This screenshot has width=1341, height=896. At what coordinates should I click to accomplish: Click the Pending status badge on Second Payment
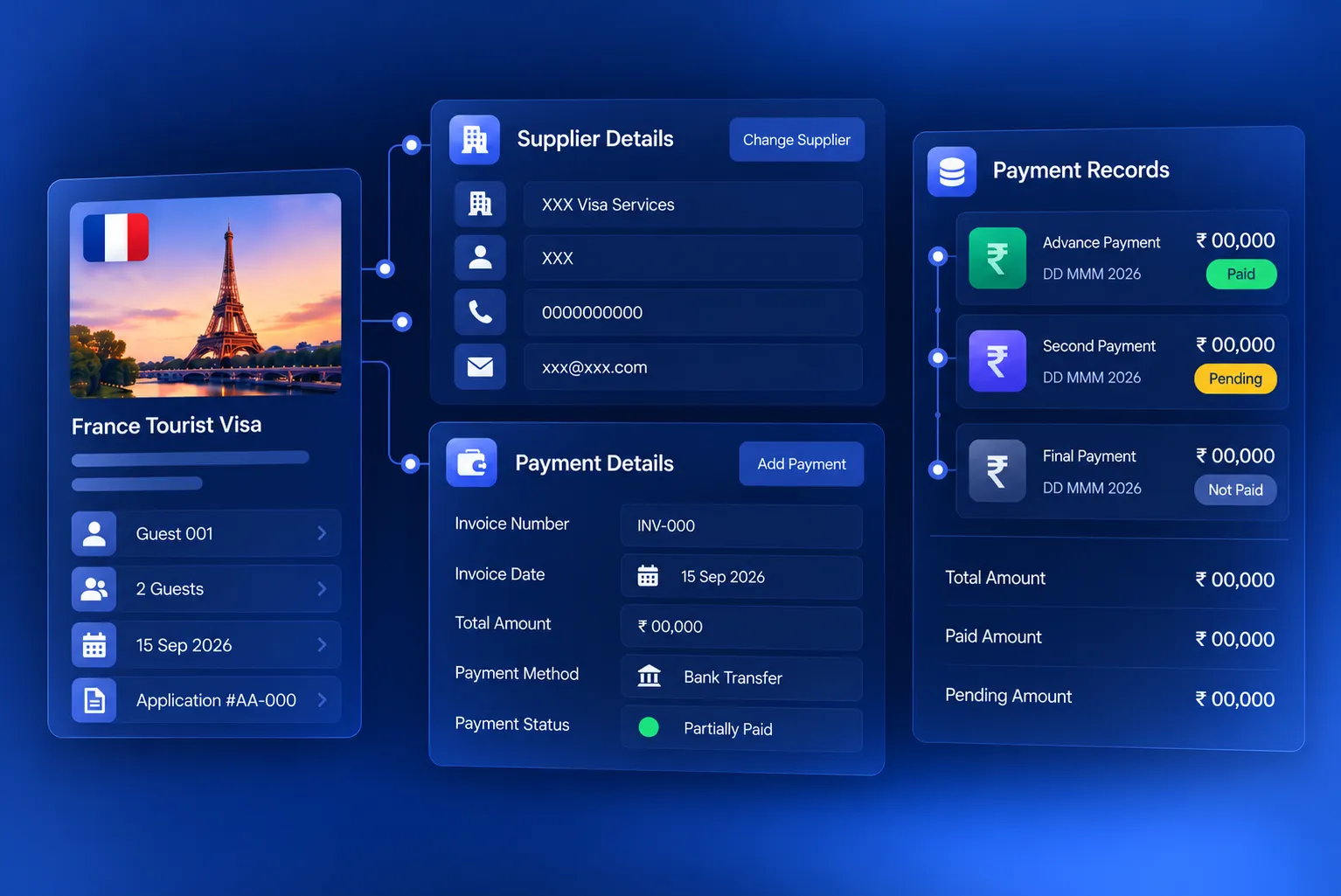1235,379
